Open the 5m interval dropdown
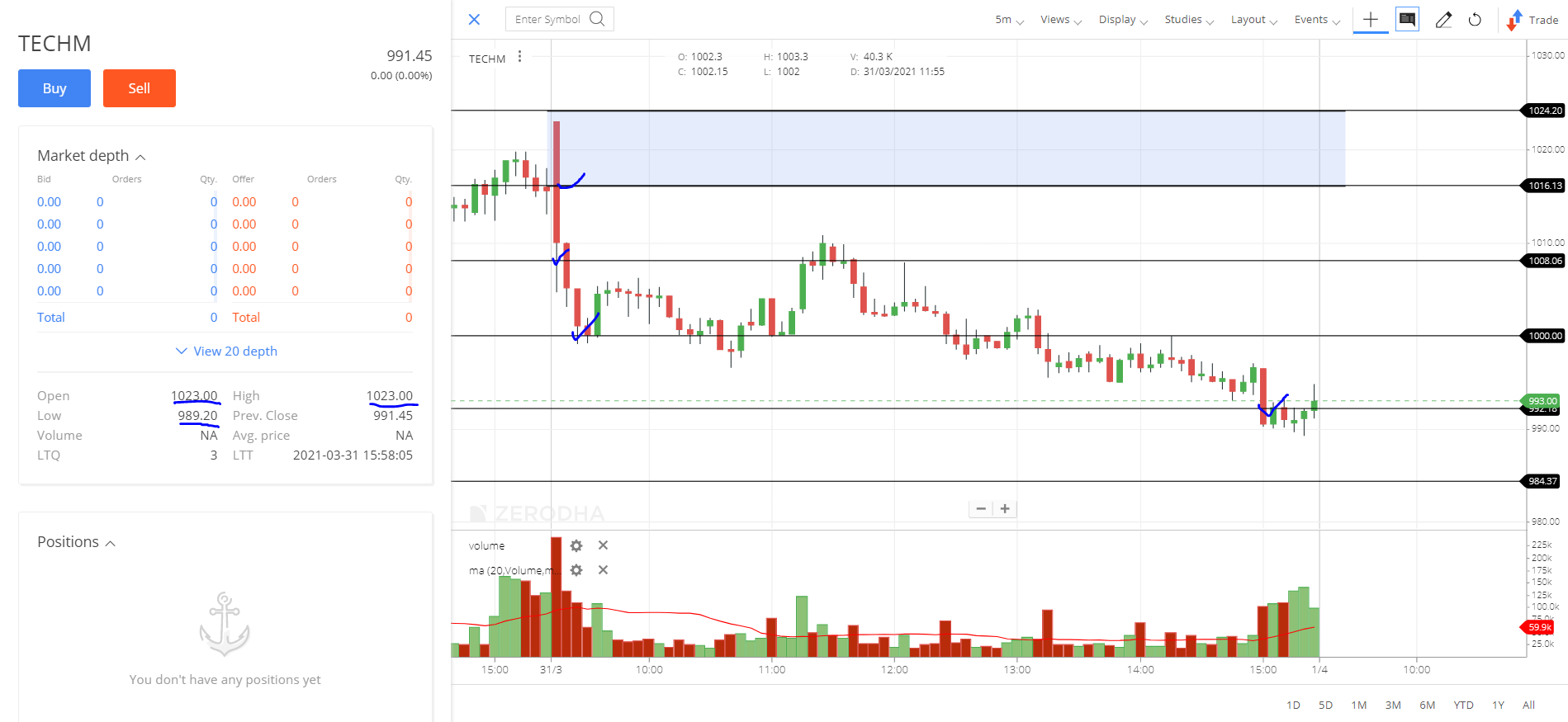The width and height of the screenshot is (1568, 722). (1009, 20)
